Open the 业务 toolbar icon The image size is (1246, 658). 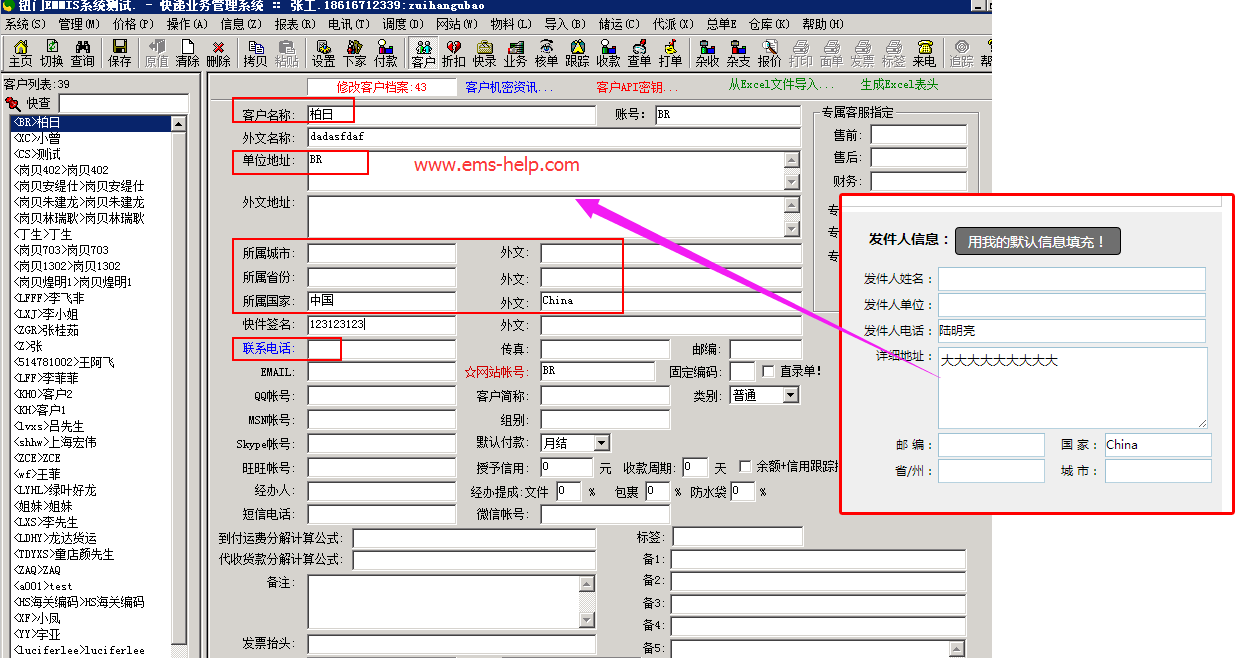coord(516,54)
